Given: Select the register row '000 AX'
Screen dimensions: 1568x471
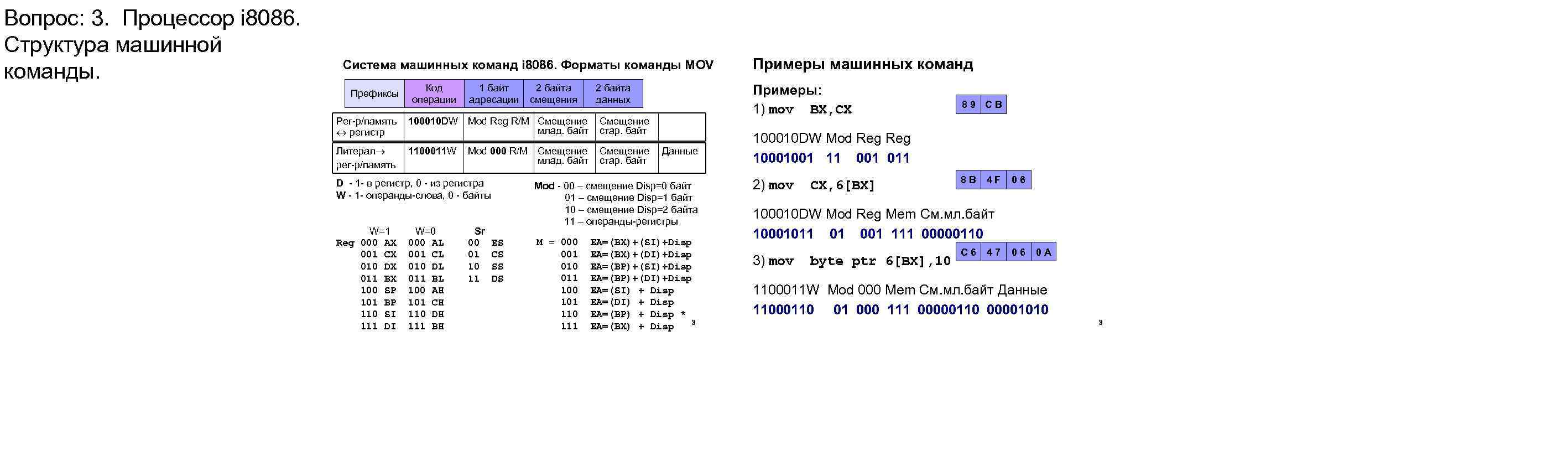Looking at the screenshot, I should coord(378,242).
